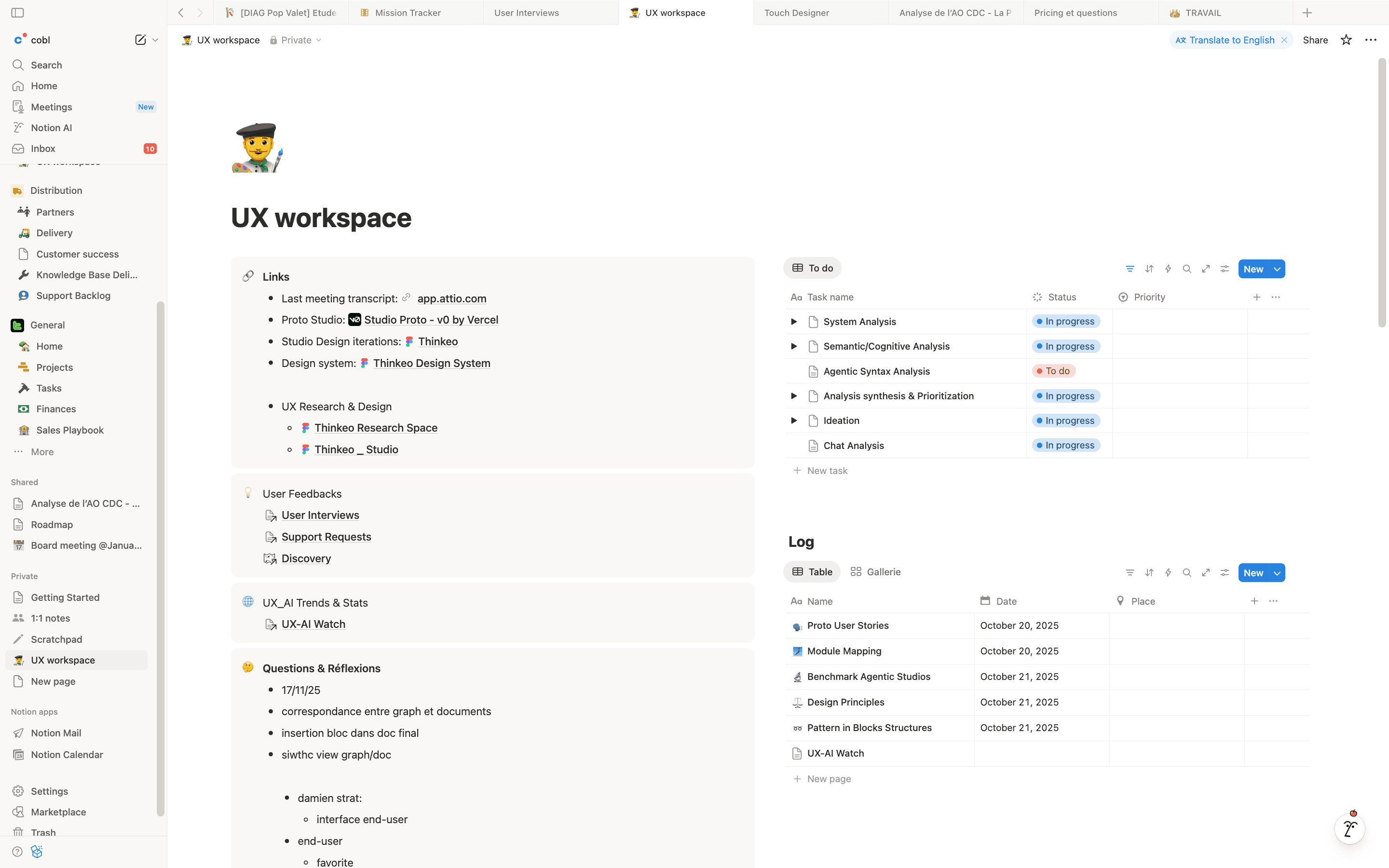
Task: Switch to the Touch Designer tab
Action: (821, 13)
